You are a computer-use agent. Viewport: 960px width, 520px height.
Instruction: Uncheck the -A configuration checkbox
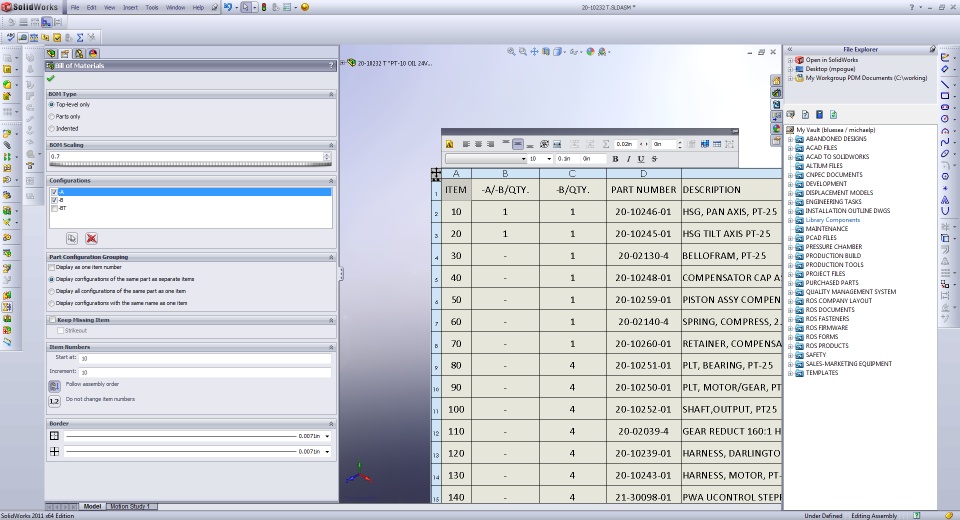point(54,192)
